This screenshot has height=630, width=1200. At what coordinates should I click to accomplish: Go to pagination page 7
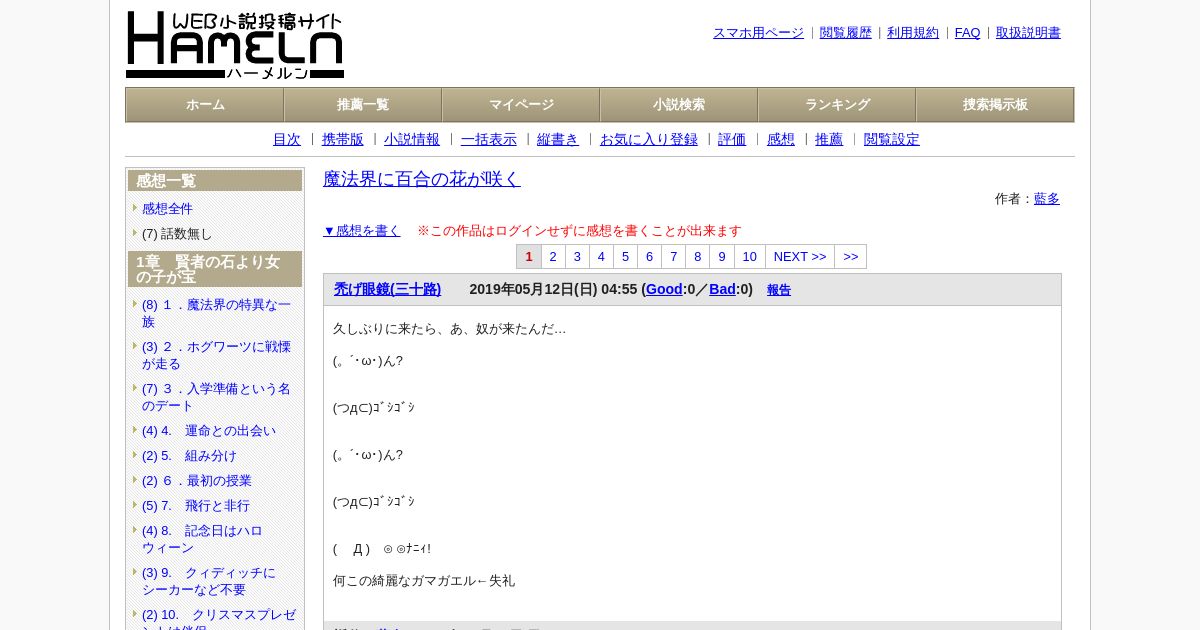(673, 257)
